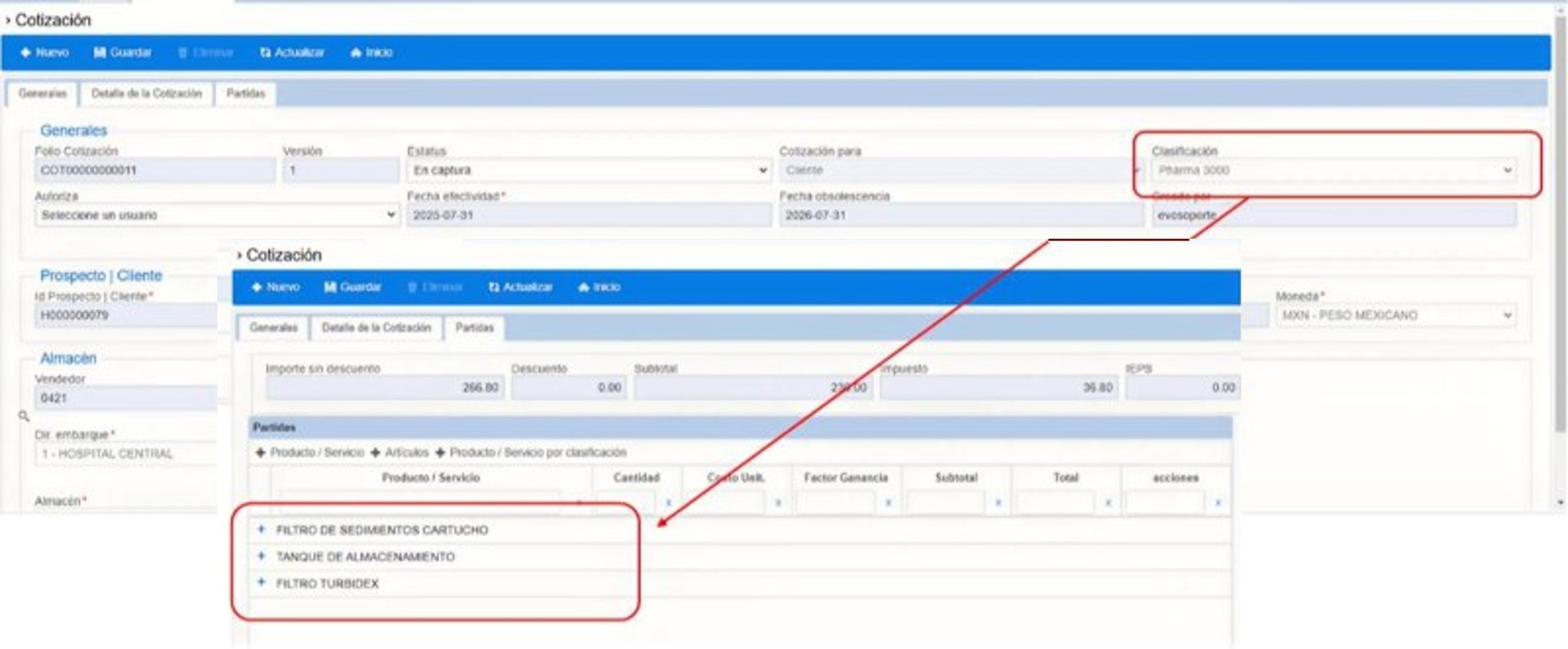Switch to the Partidas tab in the top form
This screenshot has width=1568, height=649.
coord(245,93)
